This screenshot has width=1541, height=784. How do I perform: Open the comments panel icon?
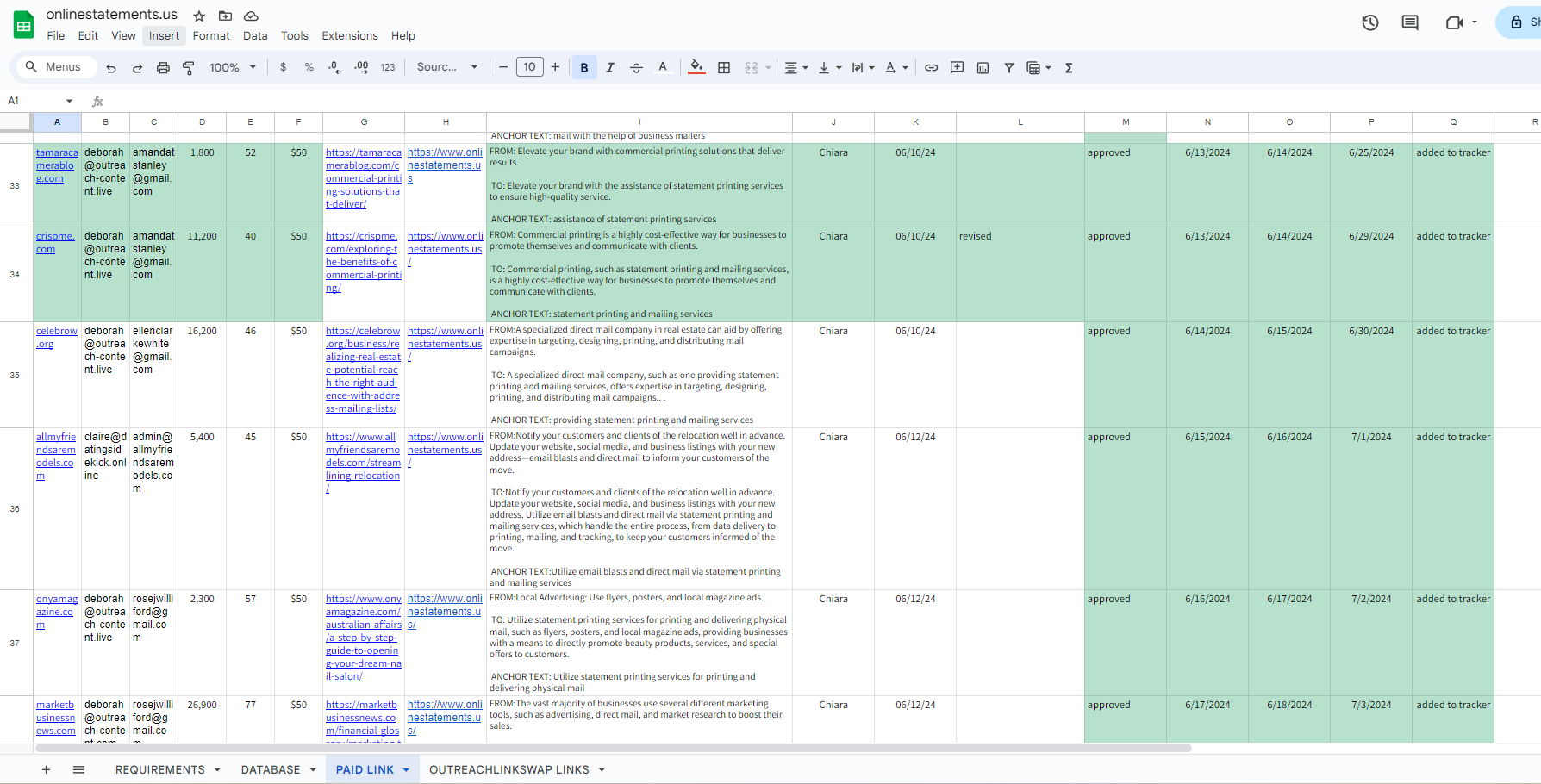[1410, 23]
